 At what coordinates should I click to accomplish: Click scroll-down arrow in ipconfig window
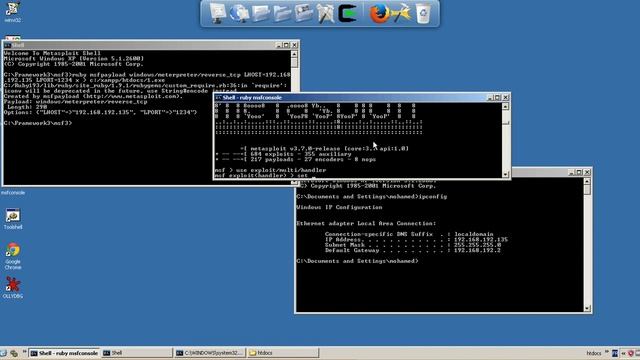point(587,309)
